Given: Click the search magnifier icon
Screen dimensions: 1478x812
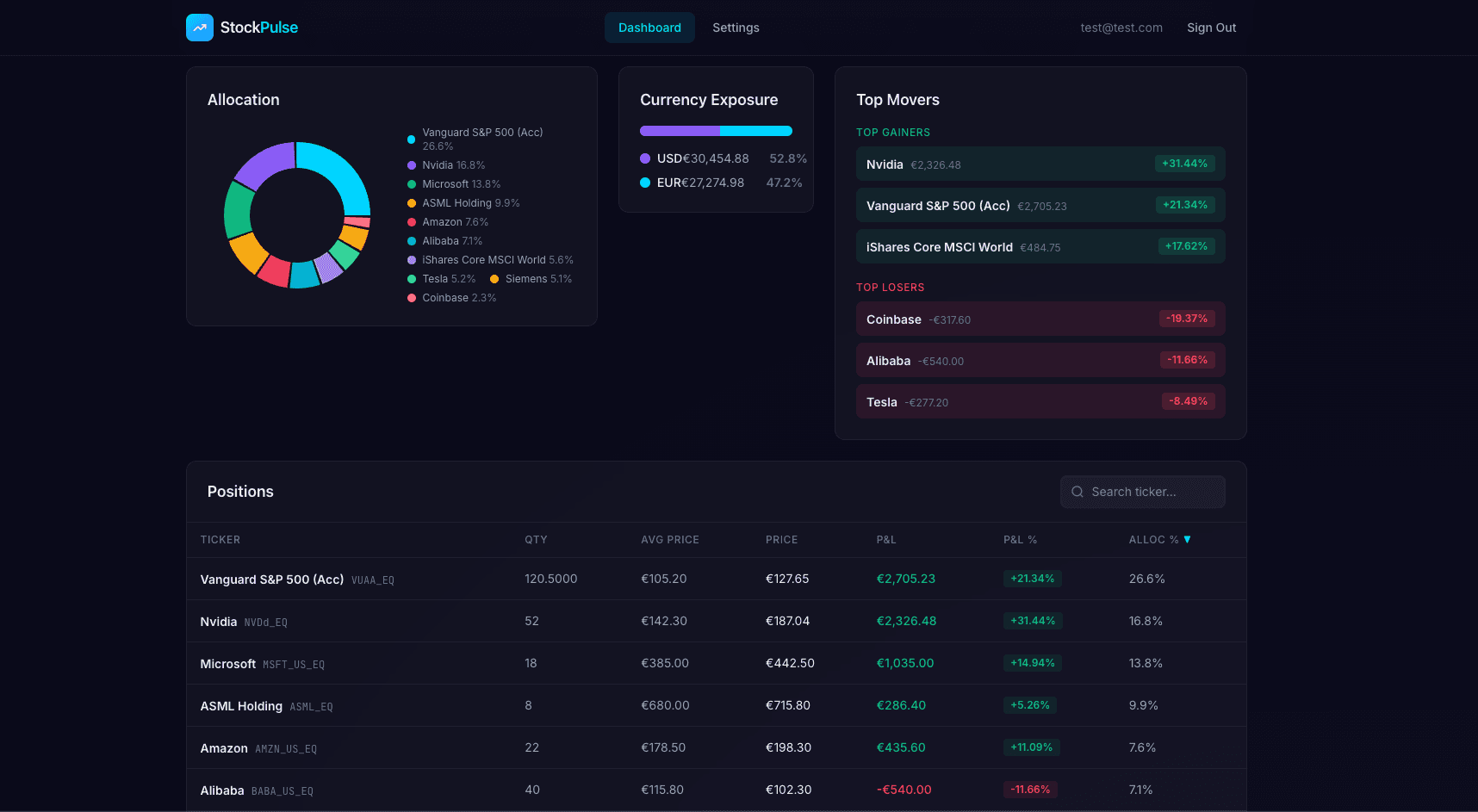Looking at the screenshot, I should click(x=1077, y=492).
